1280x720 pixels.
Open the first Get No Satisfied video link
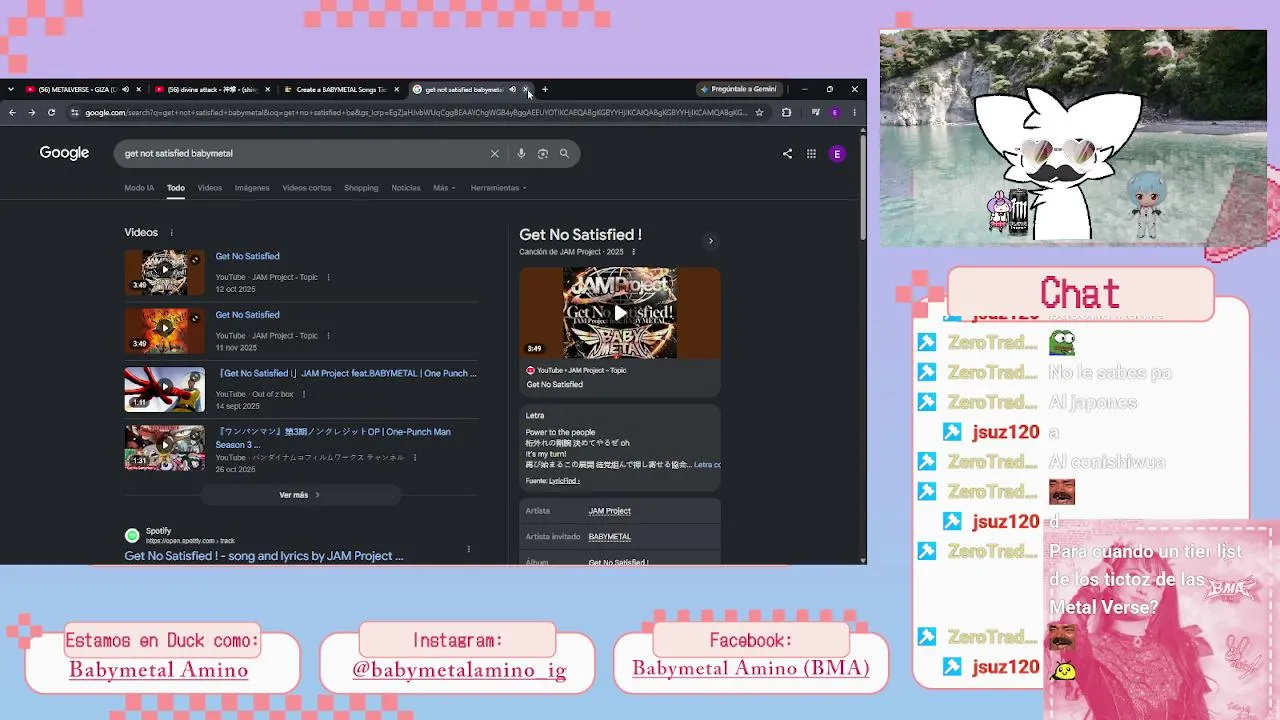(x=247, y=257)
